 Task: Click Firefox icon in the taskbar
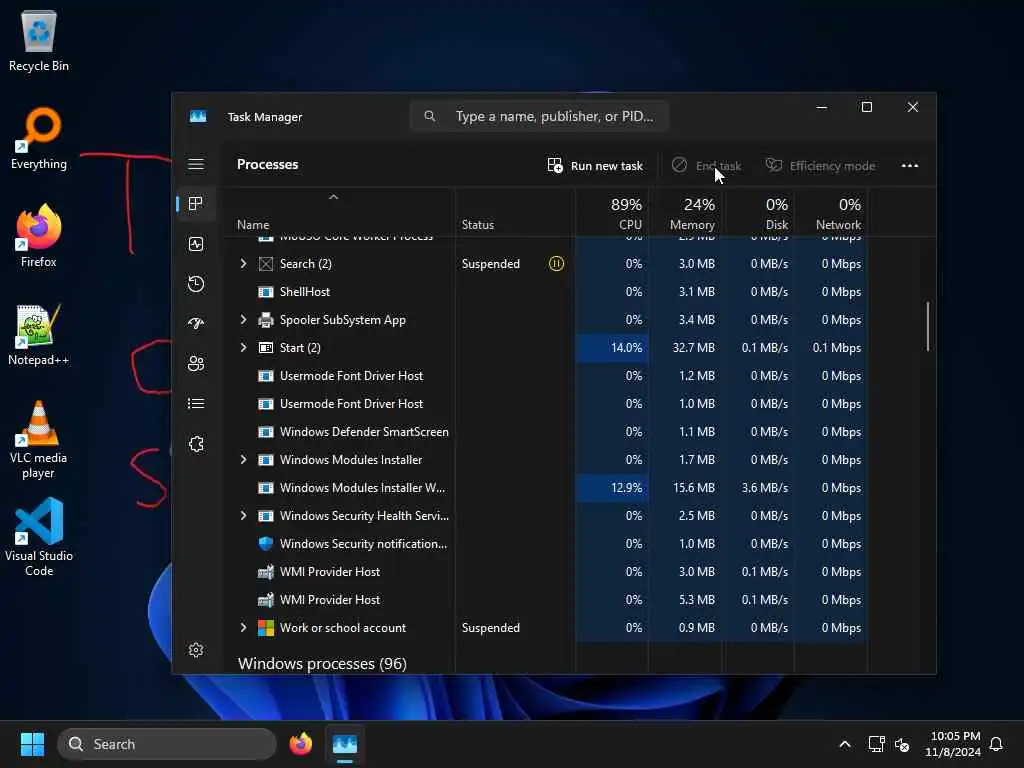click(301, 744)
